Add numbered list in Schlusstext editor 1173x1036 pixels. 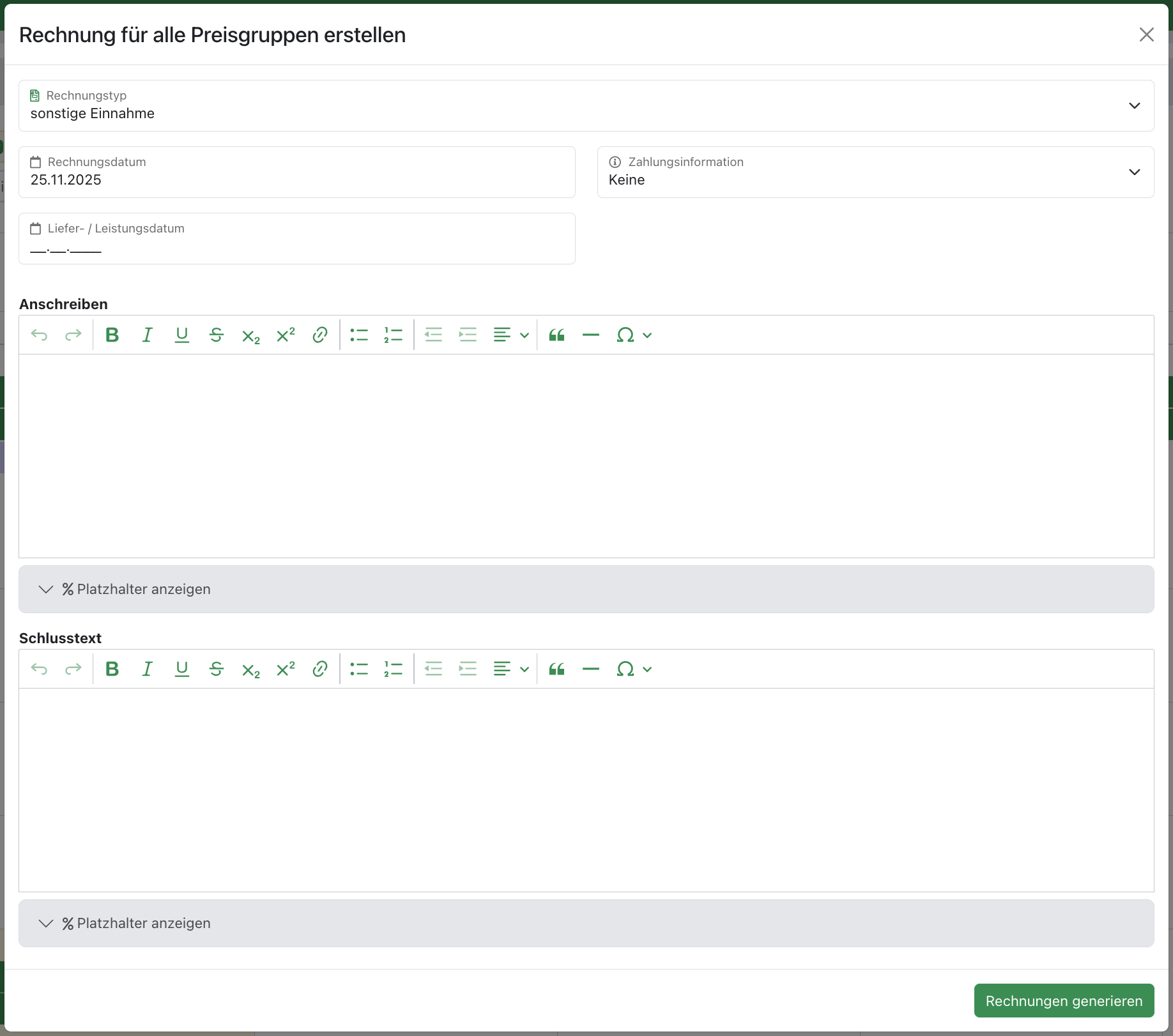[x=393, y=669]
